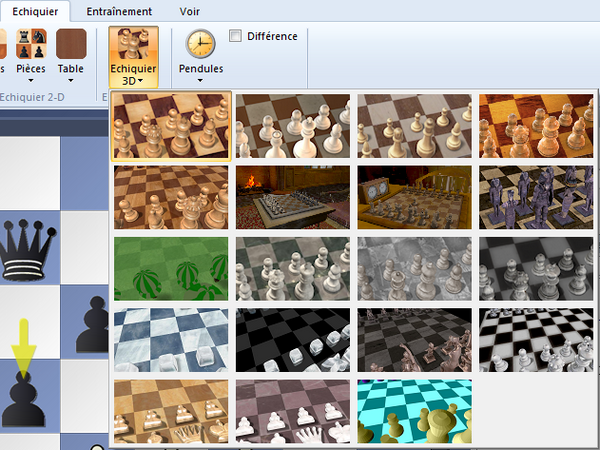This screenshot has height=450, width=600.
Task: Collapse the Echiquier 3D dropdown arrow
Action: [140, 81]
